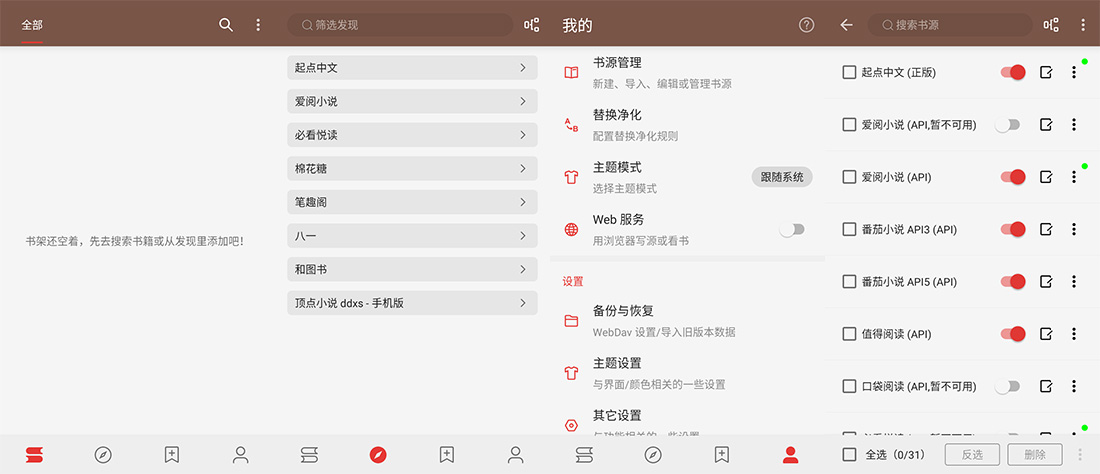Click 书源管理 book icon
This screenshot has height=474, width=1100.
coord(571,72)
